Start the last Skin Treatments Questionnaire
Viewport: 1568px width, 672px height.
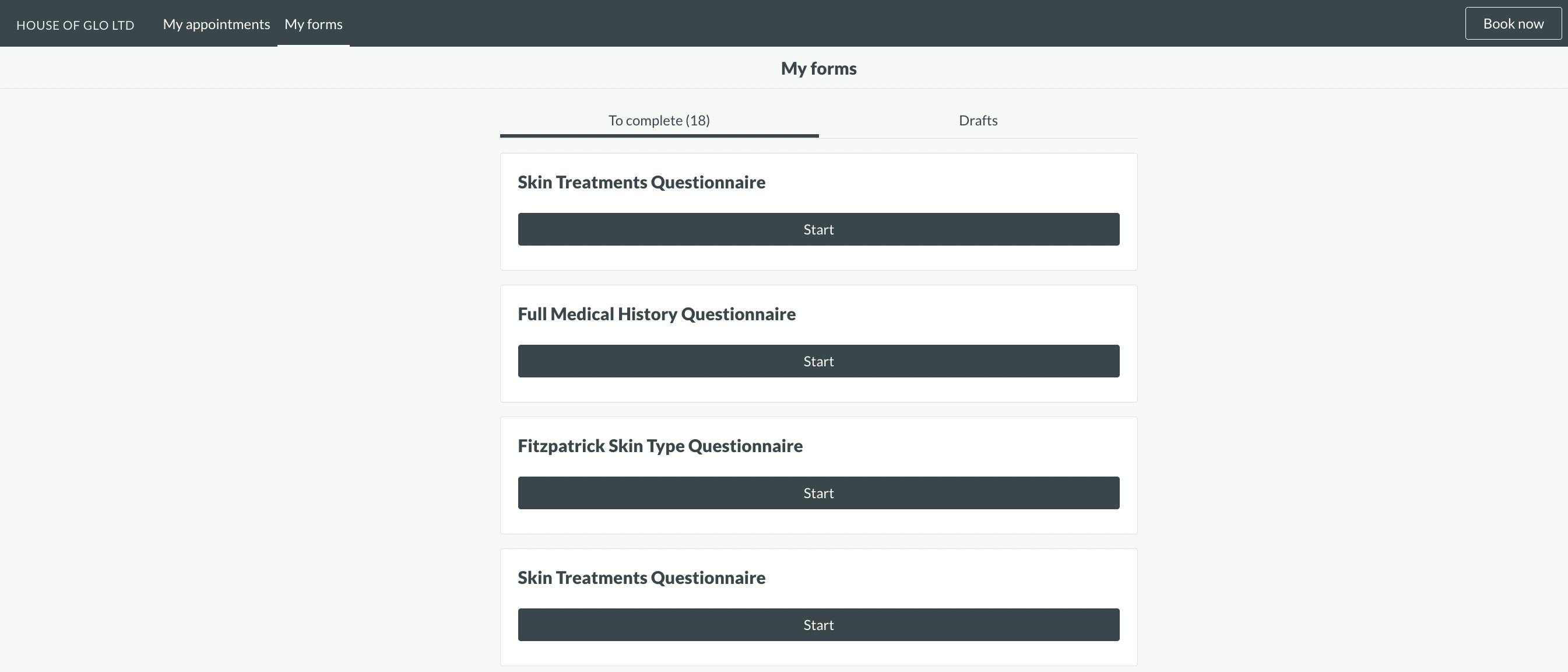pos(818,625)
